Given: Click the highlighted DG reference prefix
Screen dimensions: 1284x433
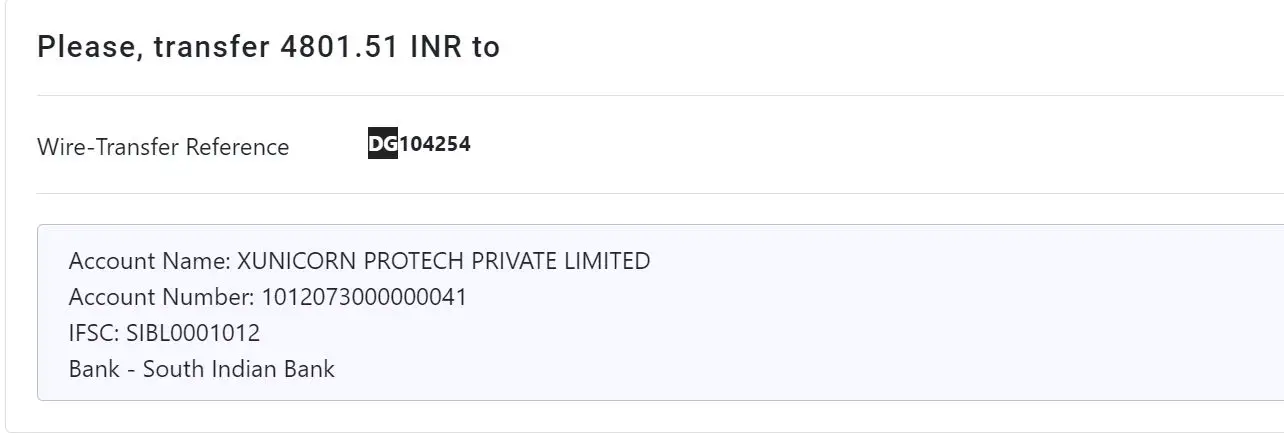Looking at the screenshot, I should pos(383,144).
